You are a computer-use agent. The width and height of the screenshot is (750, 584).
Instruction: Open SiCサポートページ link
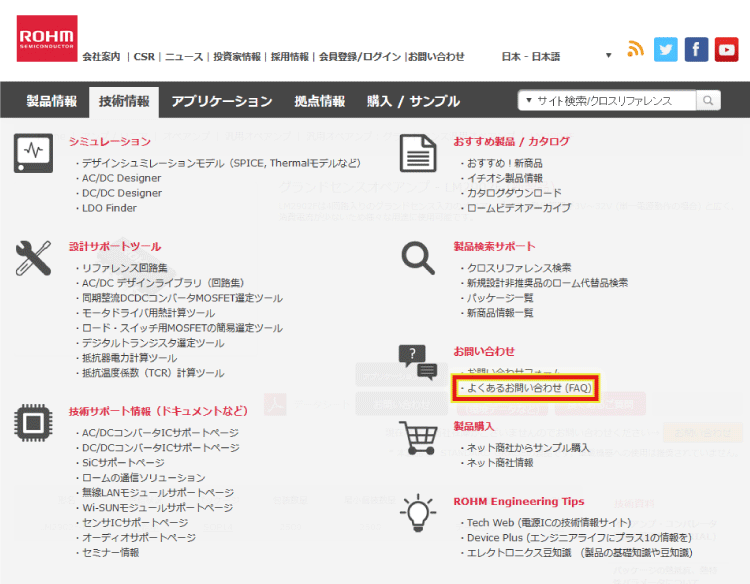tap(123, 463)
